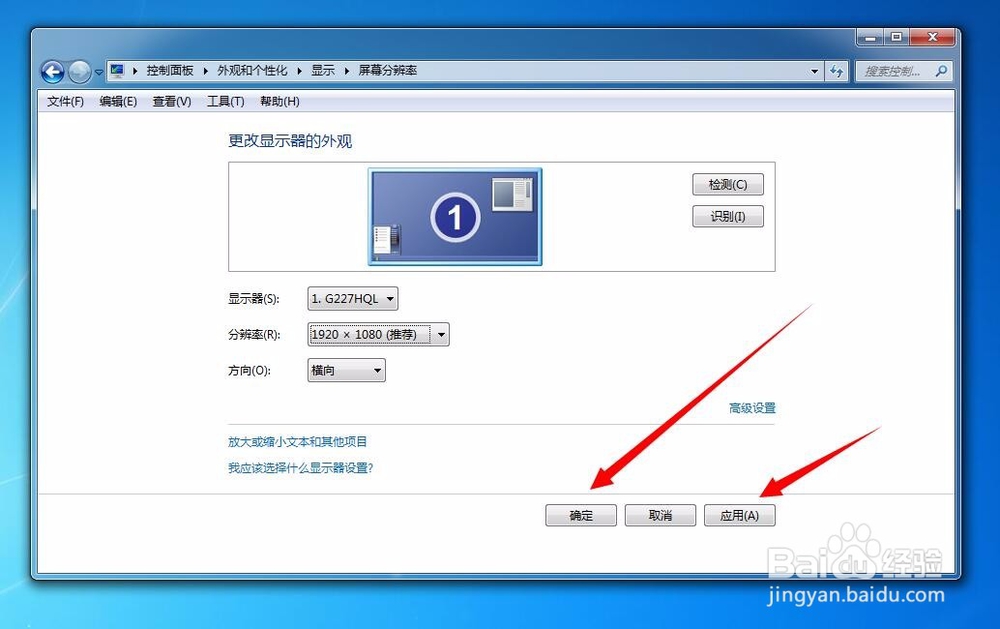Close the screen resolution window
Image resolution: width=1000 pixels, height=629 pixels.
[932, 38]
